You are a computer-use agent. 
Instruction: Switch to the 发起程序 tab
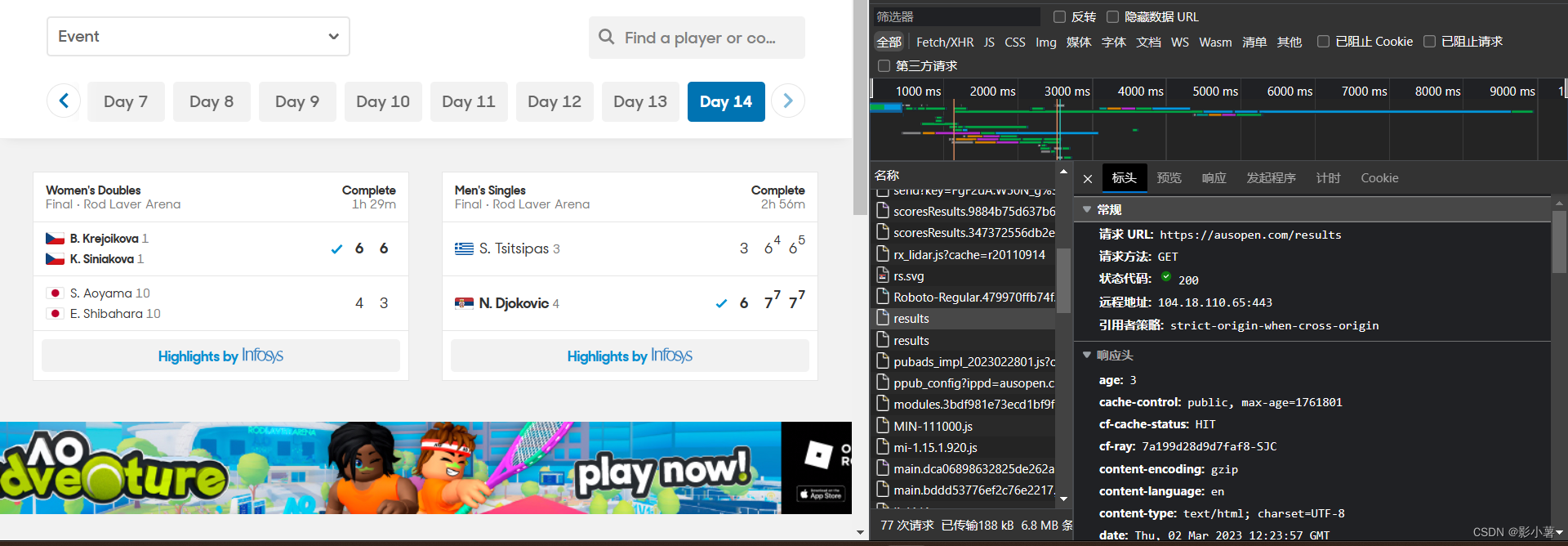point(1272,178)
